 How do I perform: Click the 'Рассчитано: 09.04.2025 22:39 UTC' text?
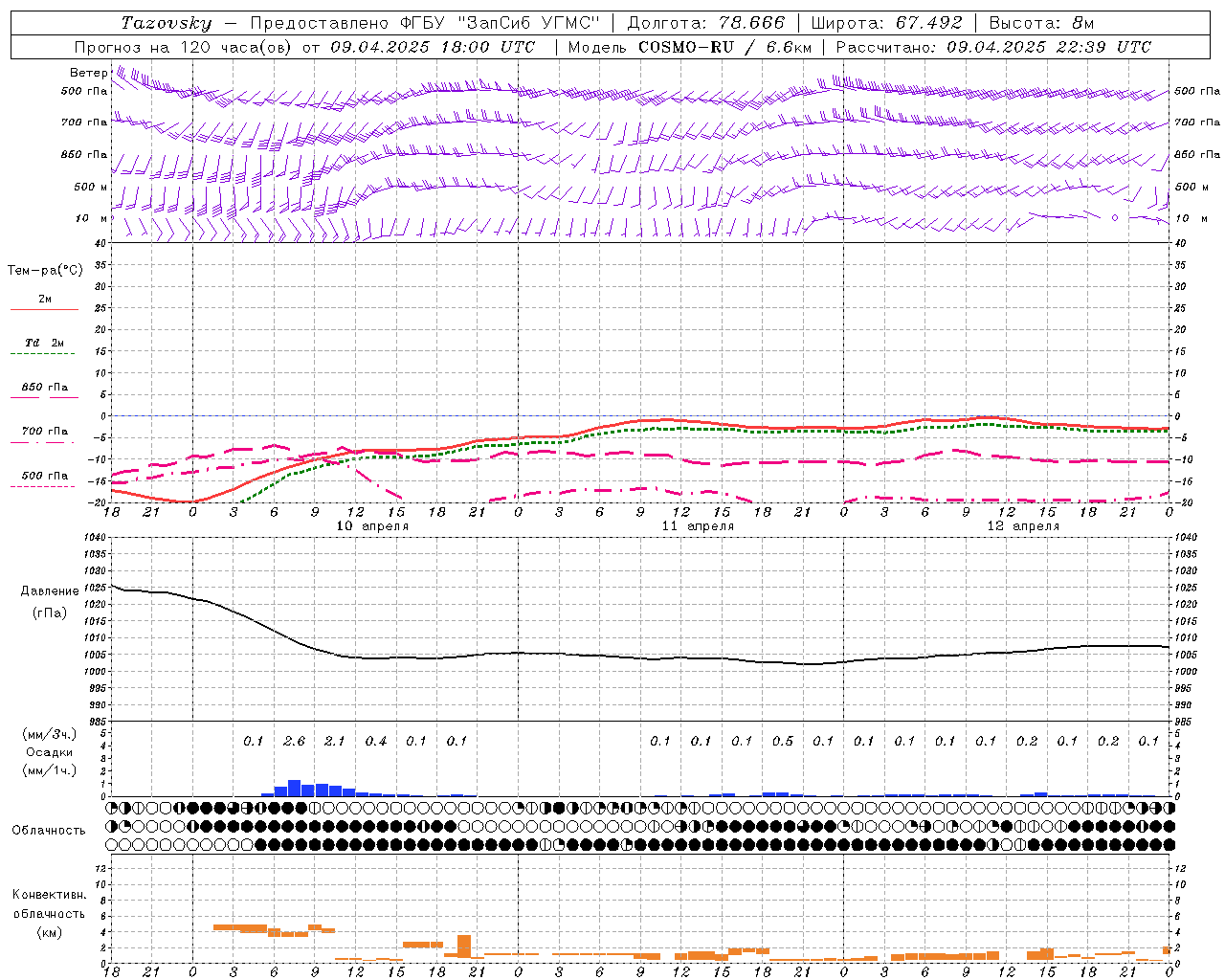993,47
